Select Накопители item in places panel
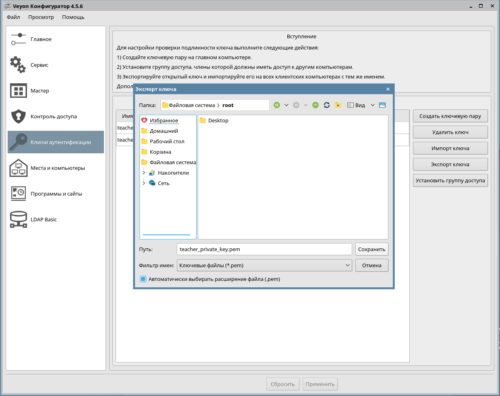 tap(168, 173)
